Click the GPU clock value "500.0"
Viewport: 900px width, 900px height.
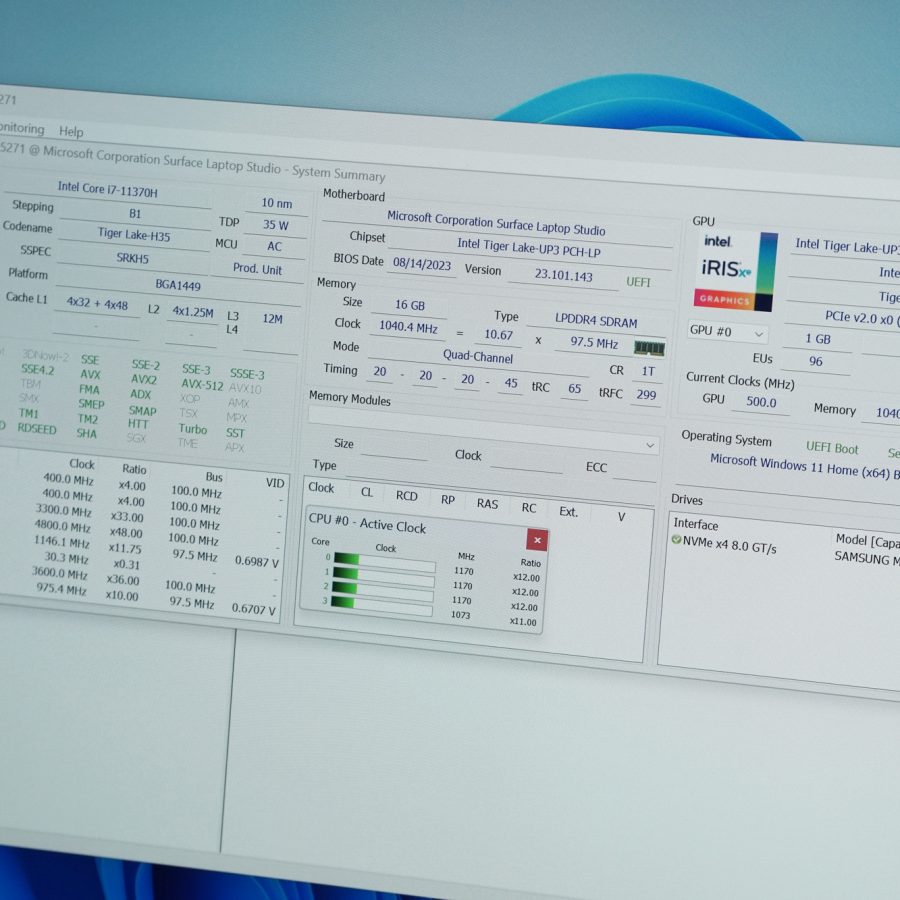(761, 402)
